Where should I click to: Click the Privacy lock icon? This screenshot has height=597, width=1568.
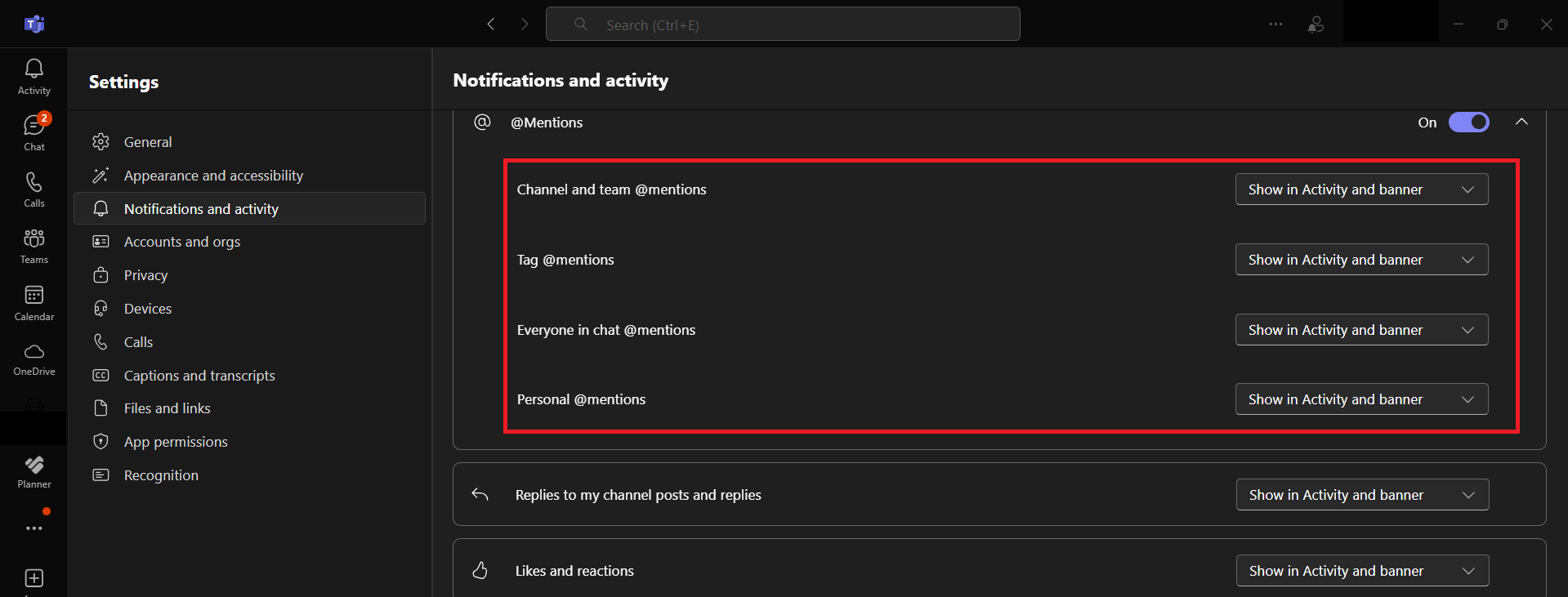(x=101, y=274)
